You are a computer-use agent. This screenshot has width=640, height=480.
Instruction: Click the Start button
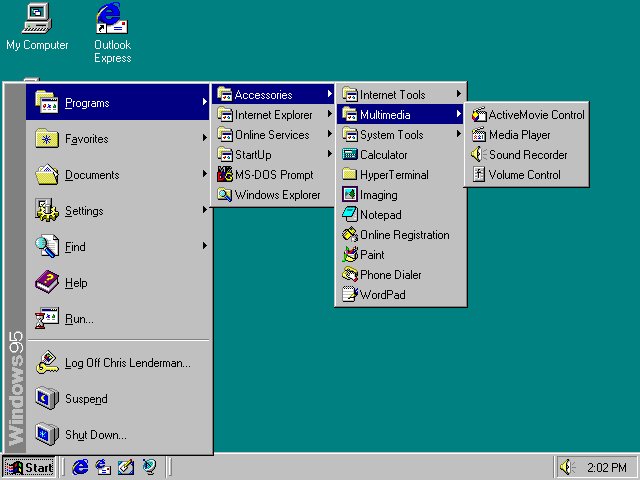pyautogui.click(x=29, y=467)
